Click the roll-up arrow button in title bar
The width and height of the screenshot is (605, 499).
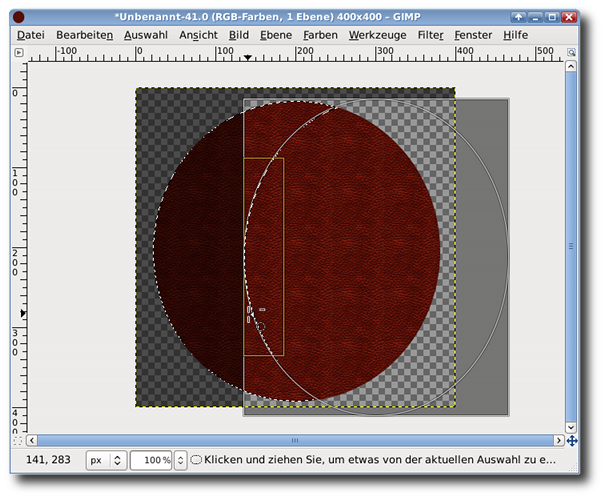coord(518,17)
